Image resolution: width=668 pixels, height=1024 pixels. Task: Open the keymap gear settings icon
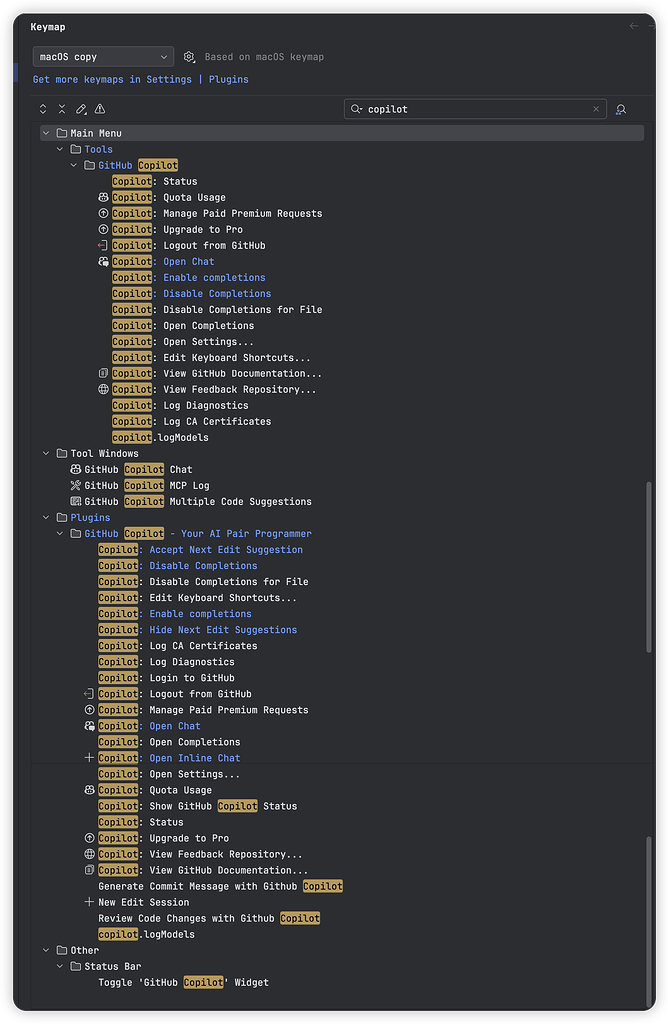189,57
